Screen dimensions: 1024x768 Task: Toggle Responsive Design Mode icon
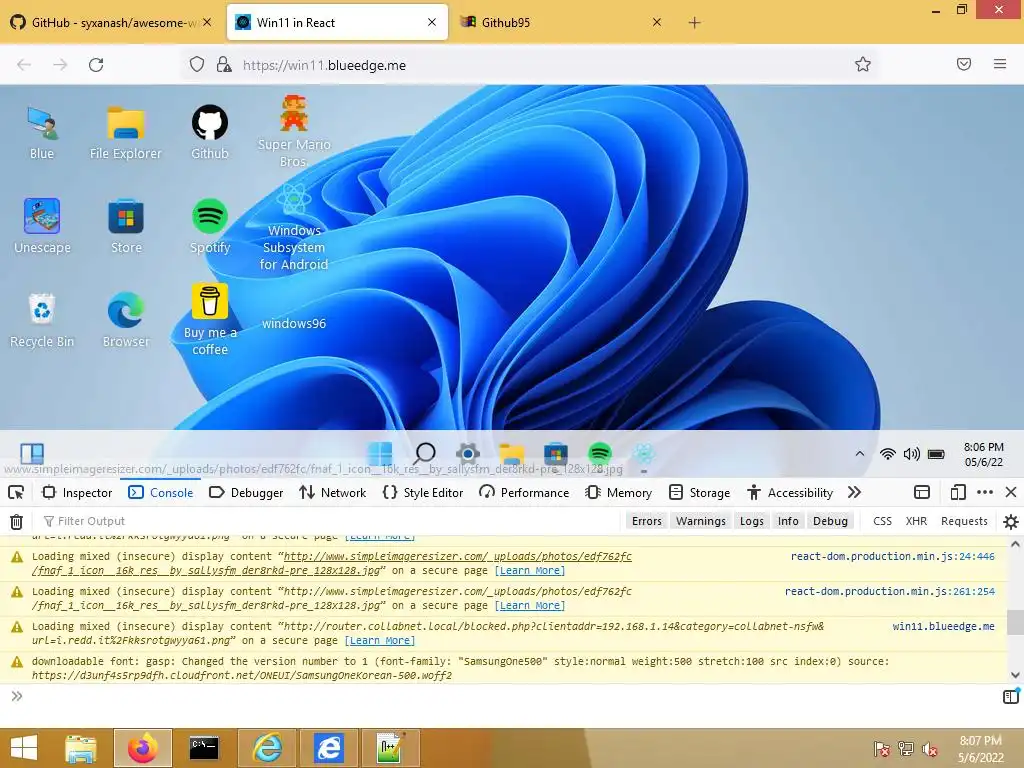(958, 492)
